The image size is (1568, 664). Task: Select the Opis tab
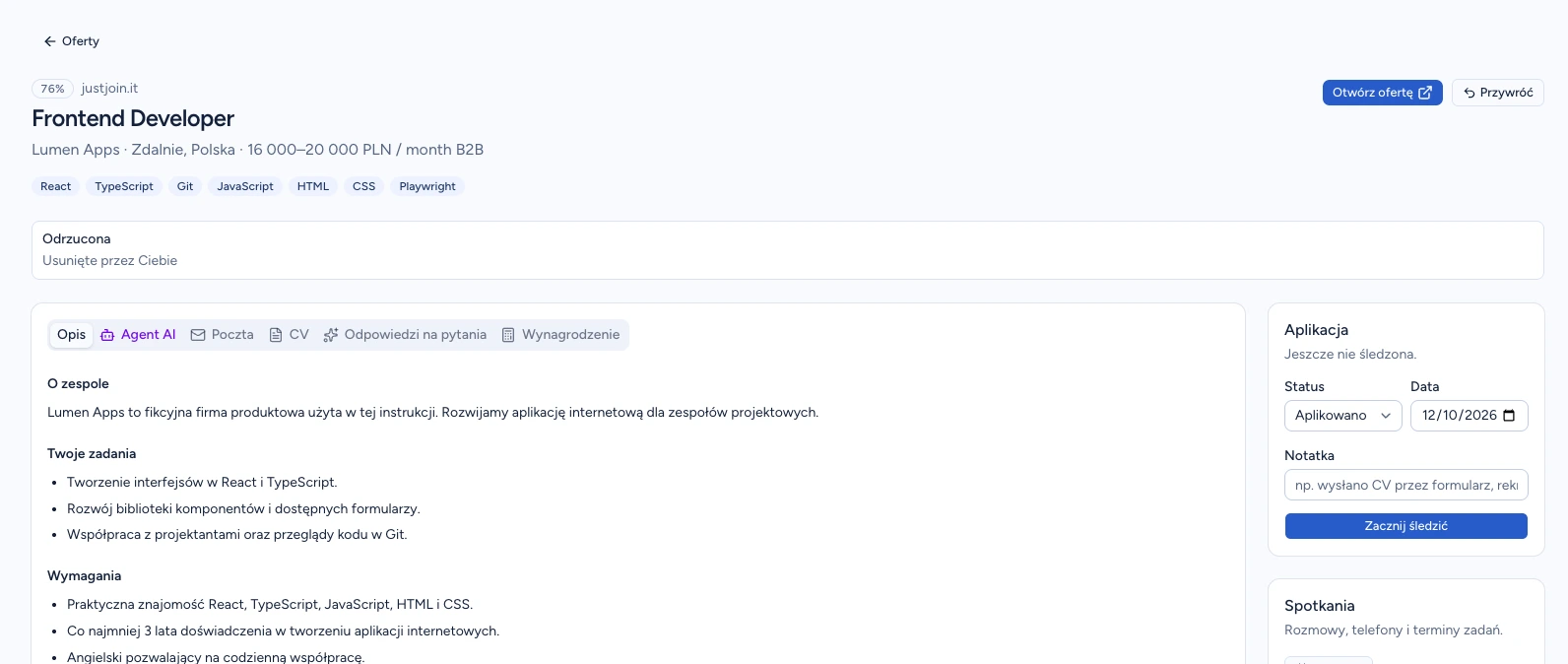[x=71, y=335]
